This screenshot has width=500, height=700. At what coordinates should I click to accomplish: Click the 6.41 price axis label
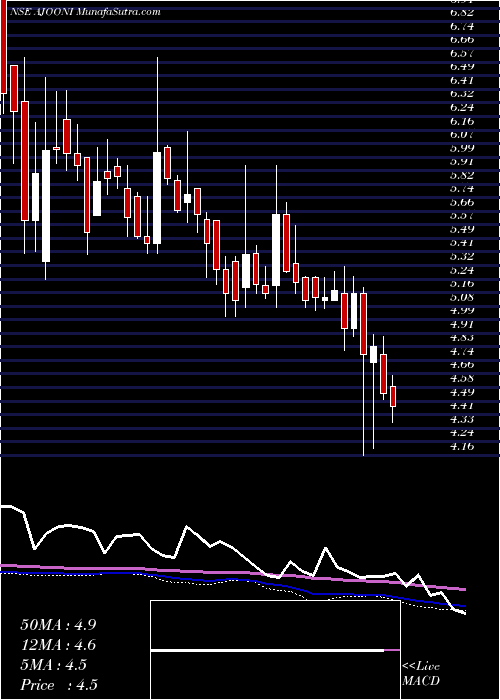pyautogui.click(x=462, y=80)
